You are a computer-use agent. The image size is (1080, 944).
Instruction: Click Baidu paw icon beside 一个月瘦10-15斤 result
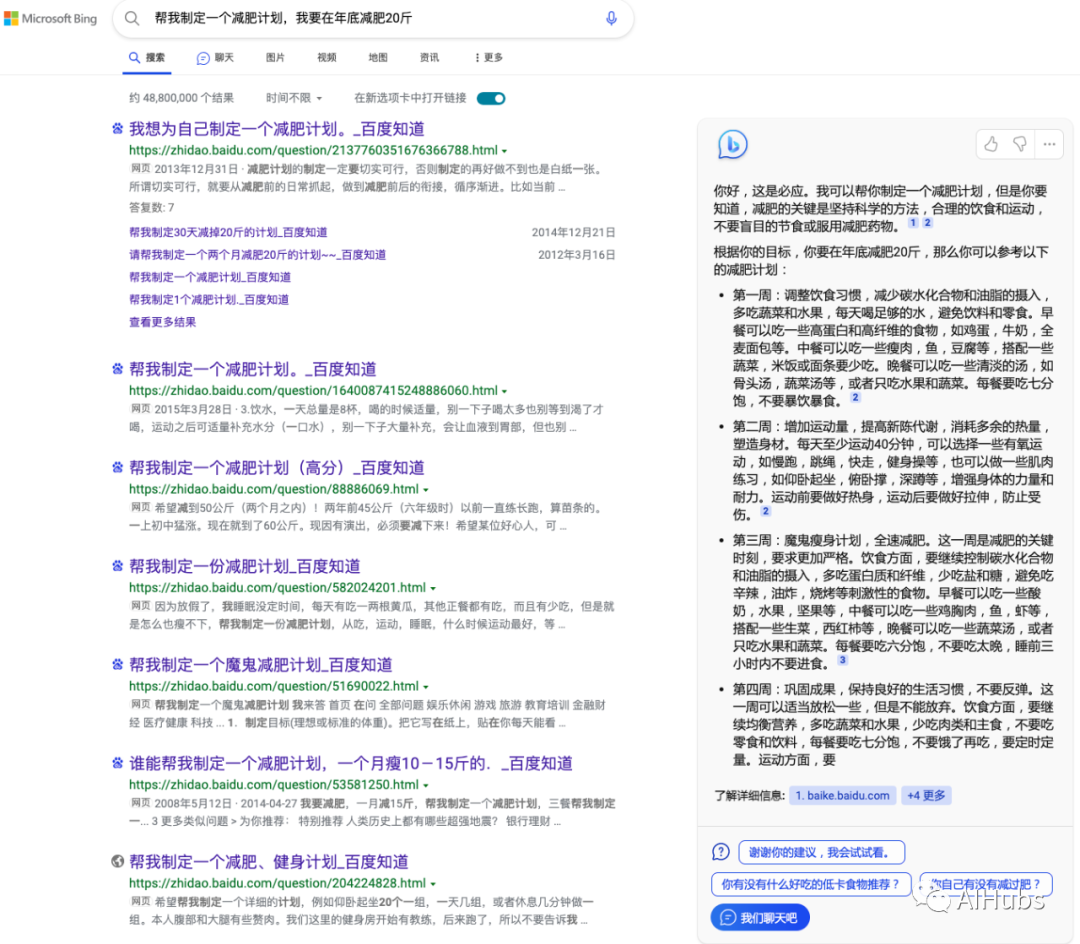118,762
